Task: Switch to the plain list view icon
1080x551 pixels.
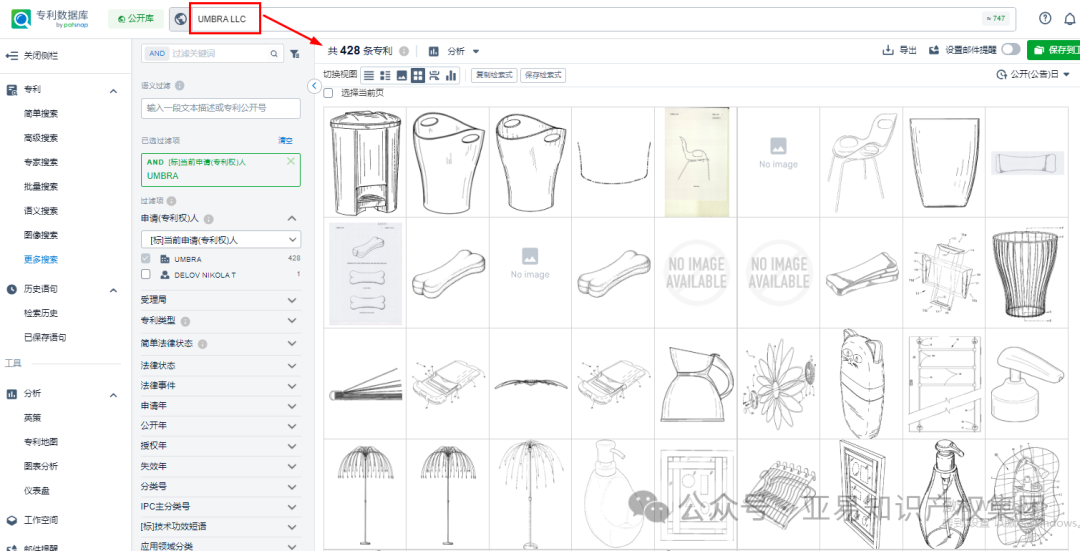Action: pos(369,75)
